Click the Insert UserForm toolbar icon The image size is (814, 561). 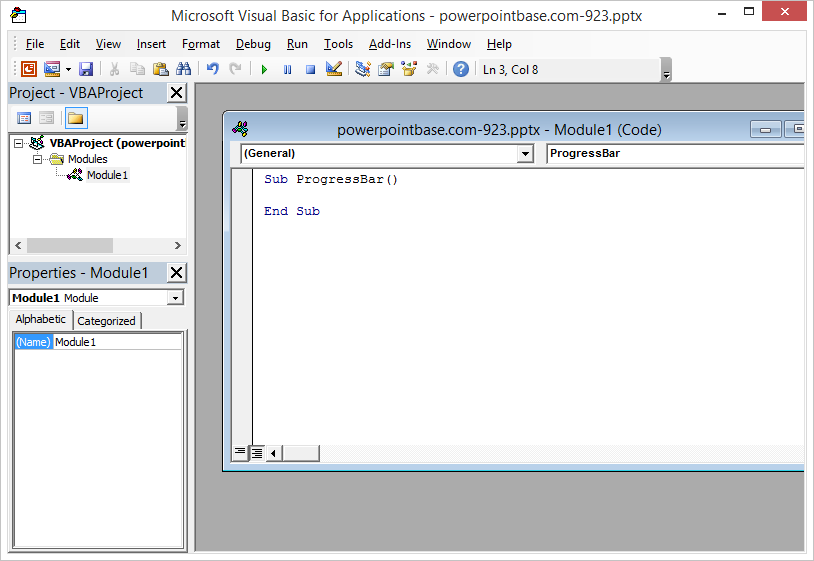(52, 69)
